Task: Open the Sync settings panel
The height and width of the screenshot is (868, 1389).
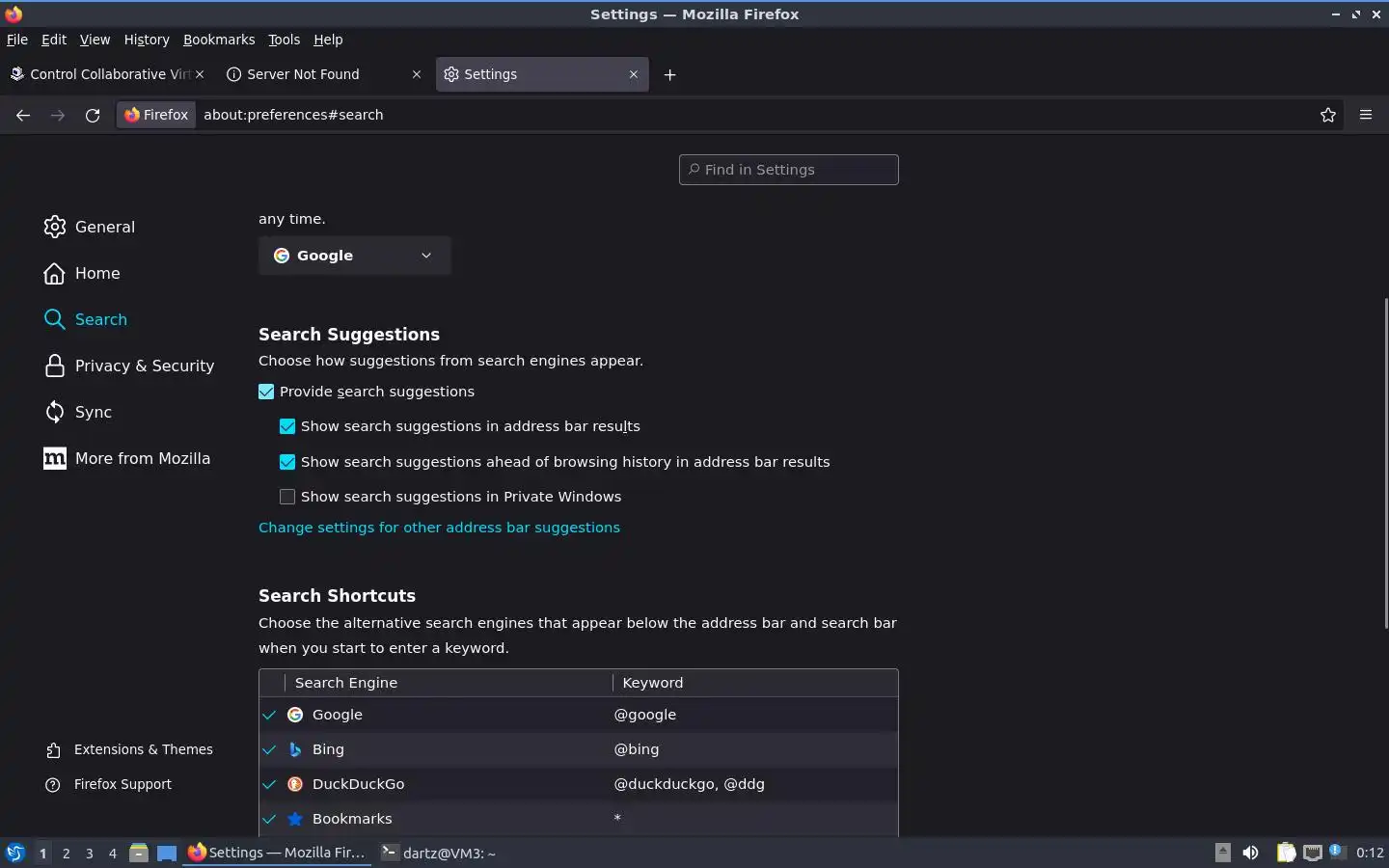Action: (x=77, y=412)
